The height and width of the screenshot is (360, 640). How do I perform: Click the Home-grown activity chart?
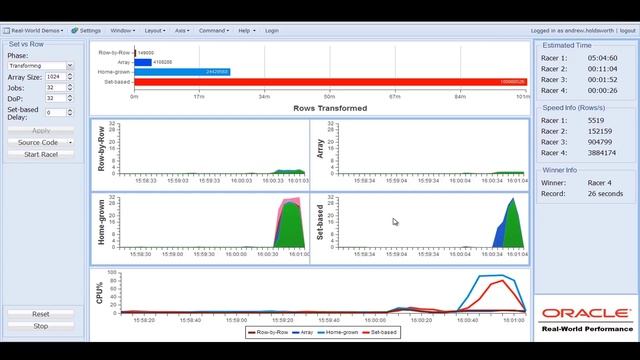click(x=200, y=228)
